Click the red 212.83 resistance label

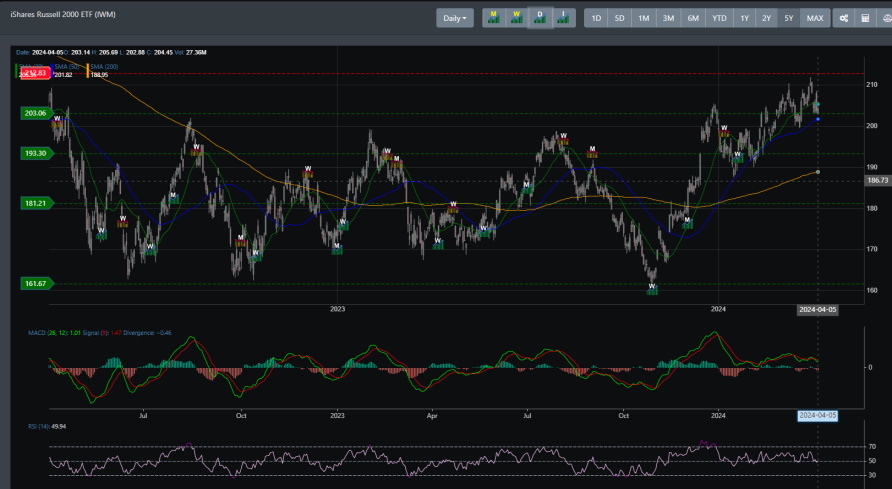click(35, 73)
